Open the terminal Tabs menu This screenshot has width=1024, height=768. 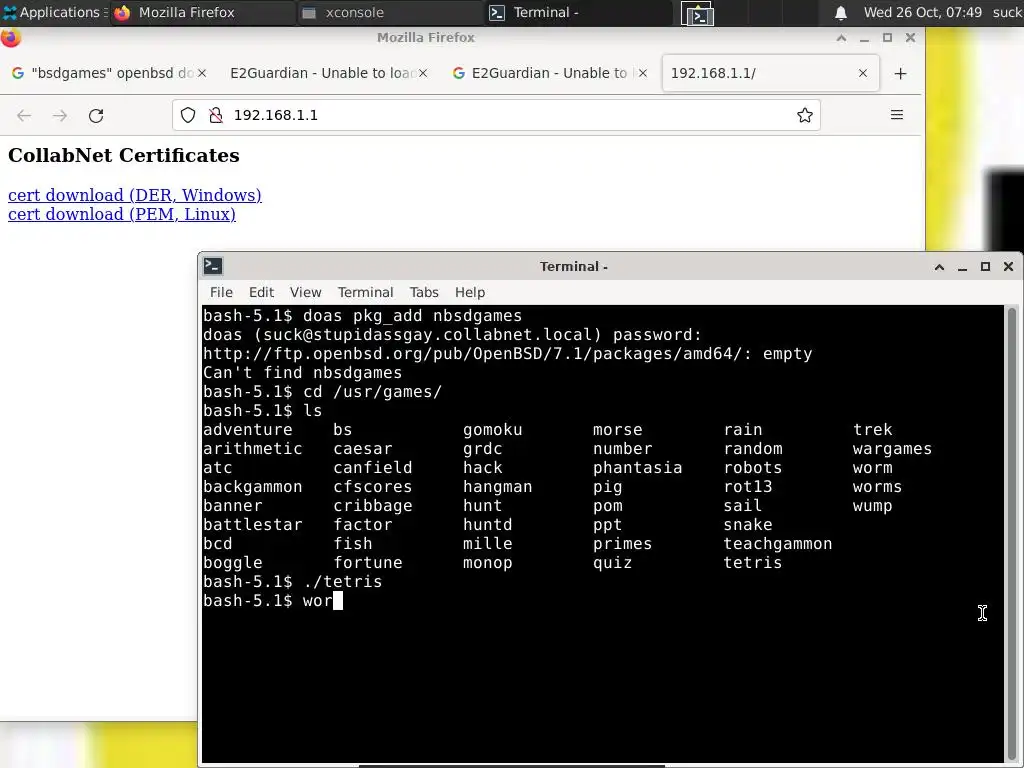click(x=424, y=293)
